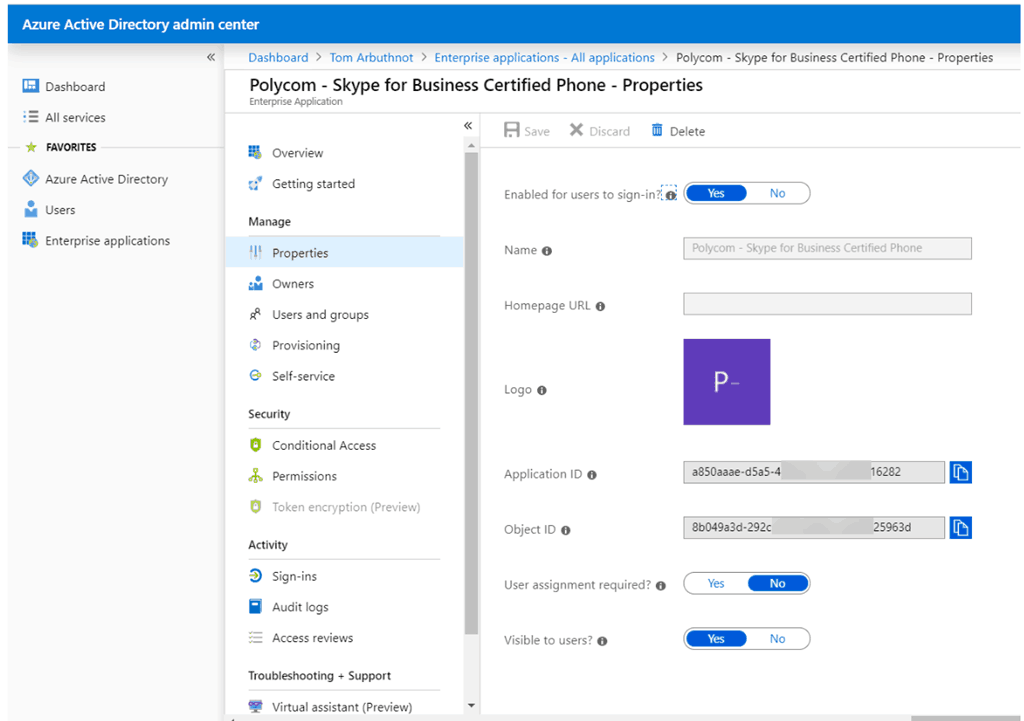The image size is (1024, 721).
Task: Collapse the application menu panel
Action: (468, 125)
